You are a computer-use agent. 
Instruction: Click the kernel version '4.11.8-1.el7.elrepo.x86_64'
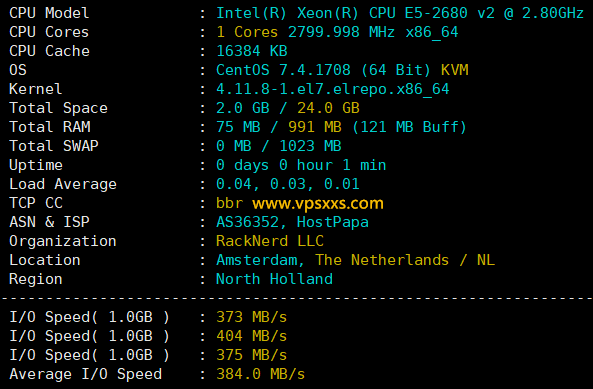pyautogui.click(x=333, y=90)
